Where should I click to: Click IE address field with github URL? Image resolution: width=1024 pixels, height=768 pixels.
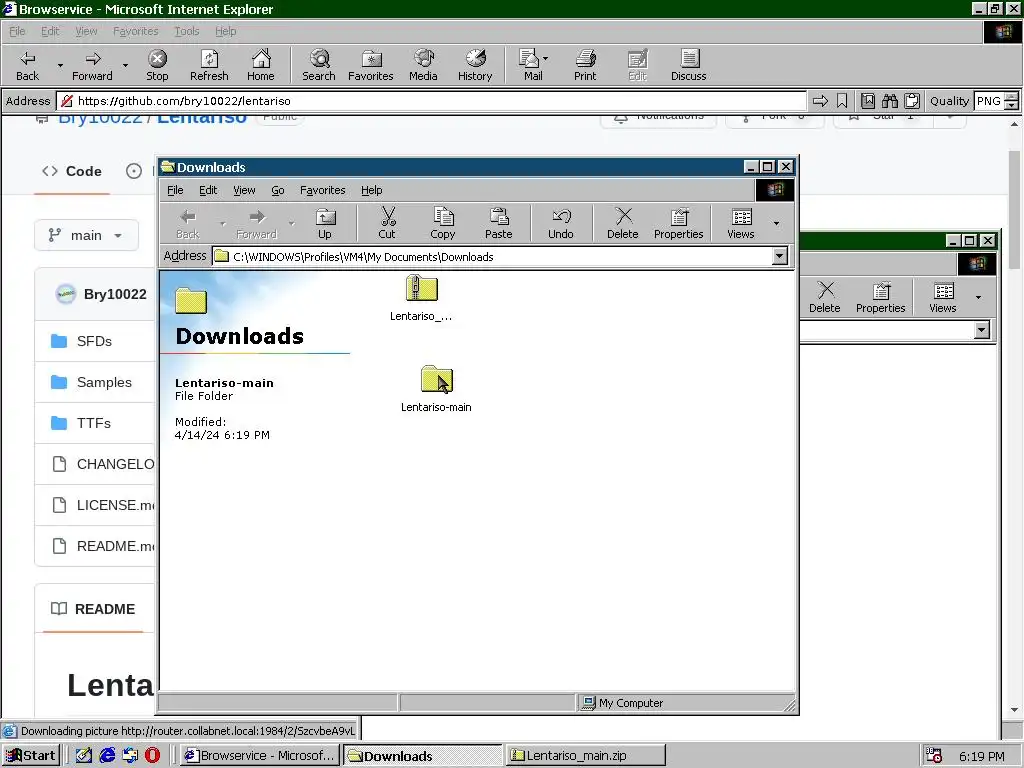point(431,101)
